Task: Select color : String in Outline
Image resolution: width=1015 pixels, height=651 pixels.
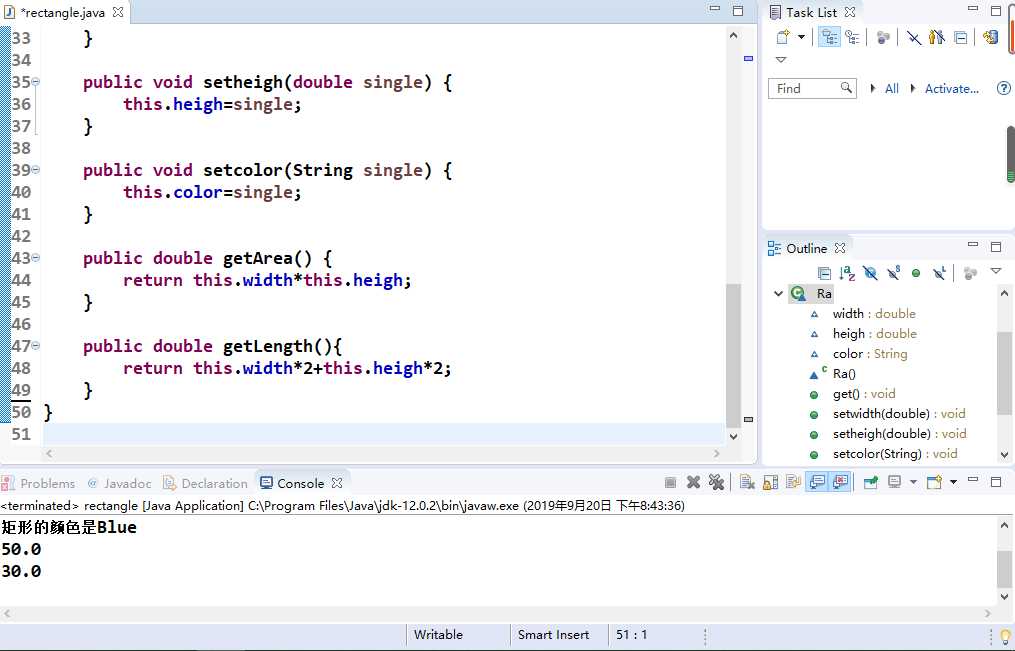Action: tap(870, 354)
